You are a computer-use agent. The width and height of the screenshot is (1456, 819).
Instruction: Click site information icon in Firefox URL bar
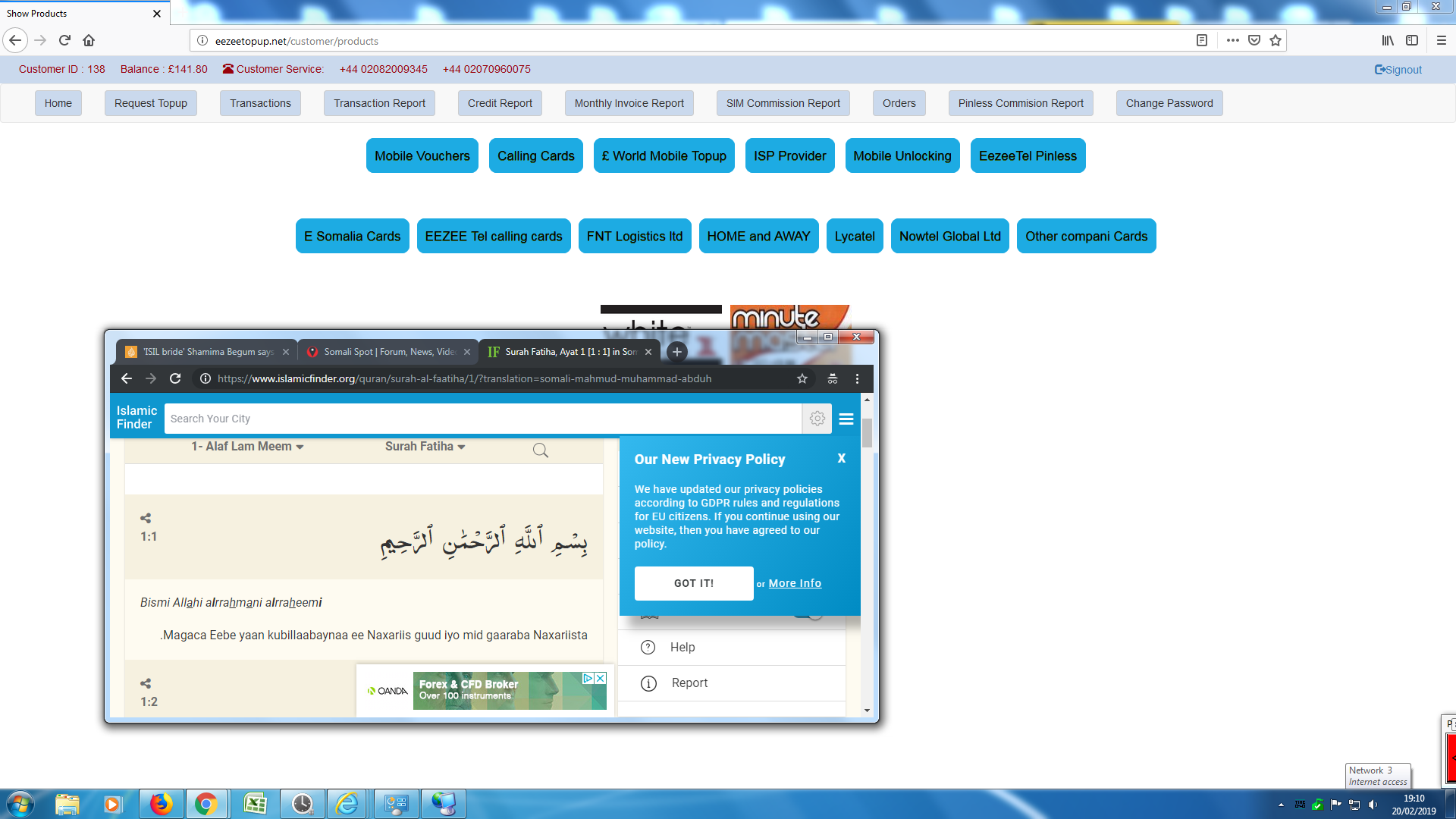[x=202, y=40]
